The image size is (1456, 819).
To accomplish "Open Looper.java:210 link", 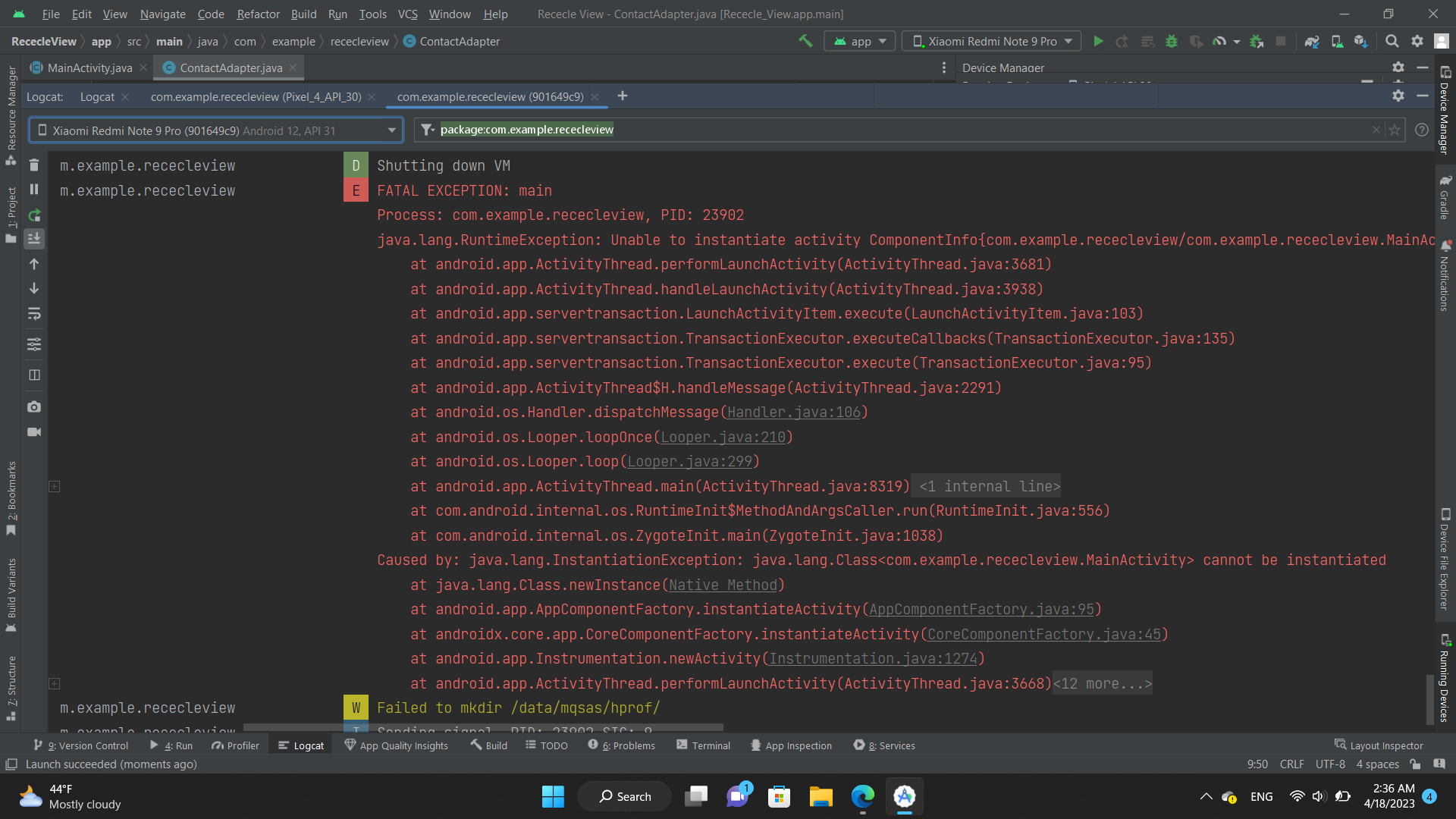I will point(723,437).
